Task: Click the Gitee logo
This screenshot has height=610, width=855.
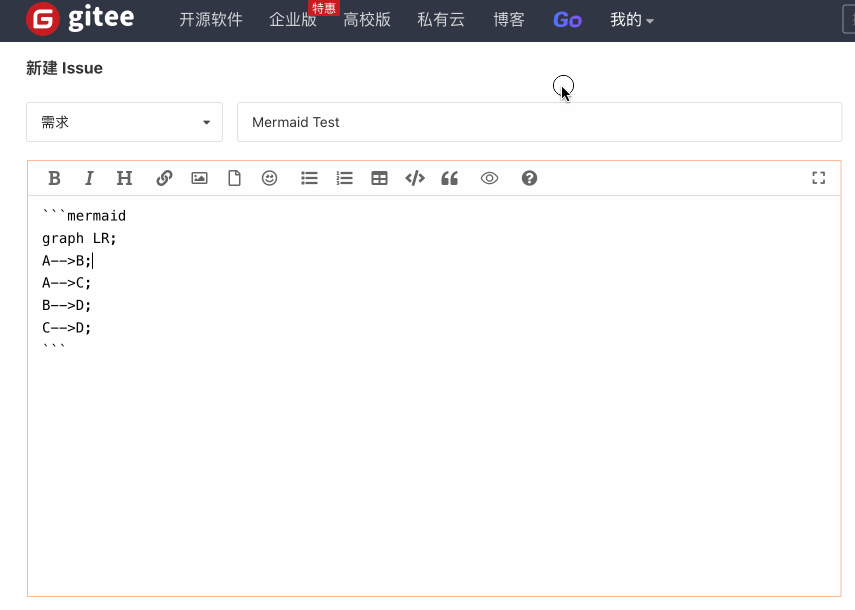Action: point(80,19)
